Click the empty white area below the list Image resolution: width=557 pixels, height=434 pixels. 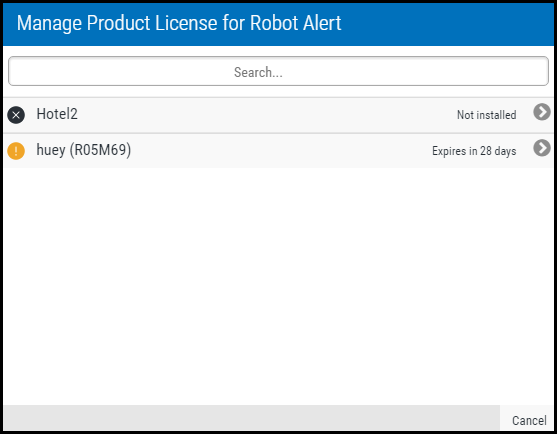(278, 286)
